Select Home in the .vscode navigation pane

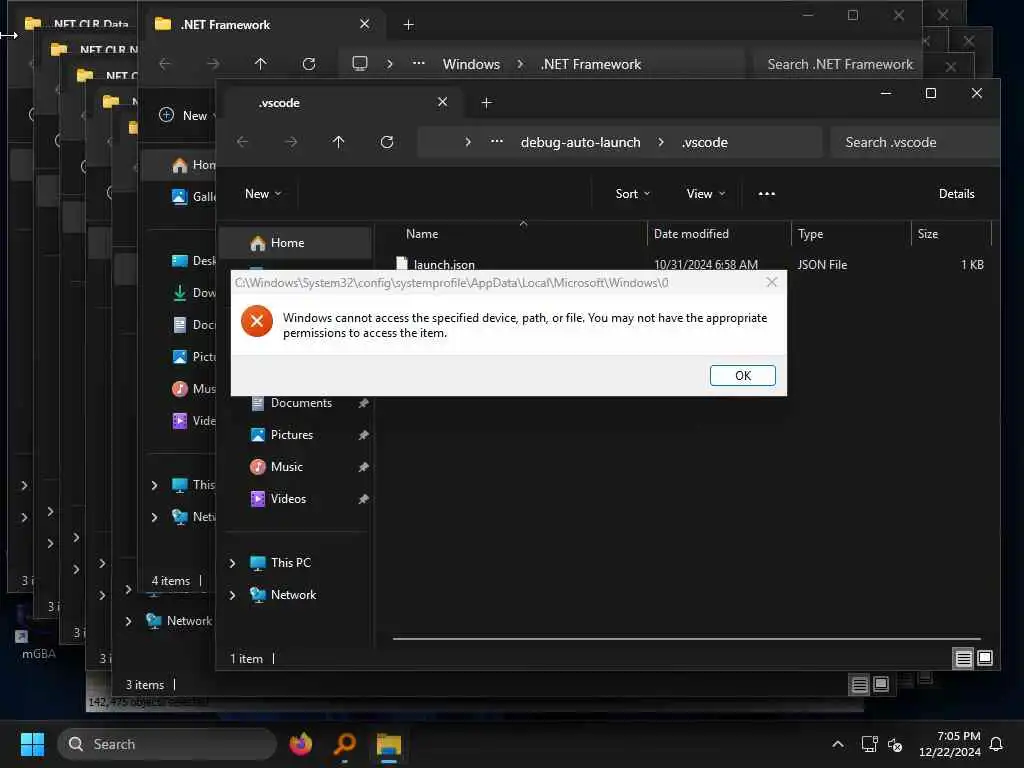[x=296, y=243]
